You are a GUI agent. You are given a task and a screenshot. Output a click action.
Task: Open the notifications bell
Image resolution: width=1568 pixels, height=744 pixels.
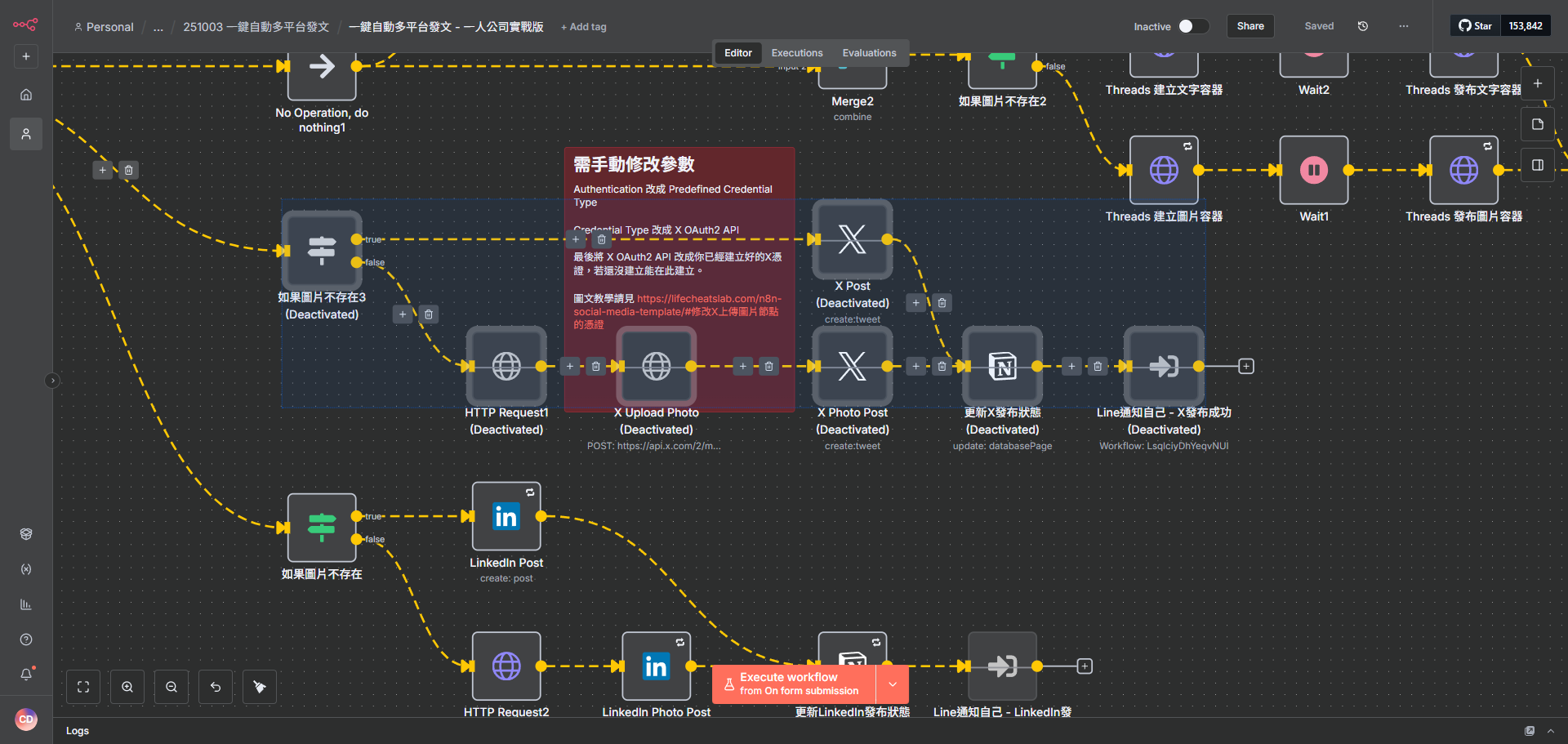tap(25, 674)
